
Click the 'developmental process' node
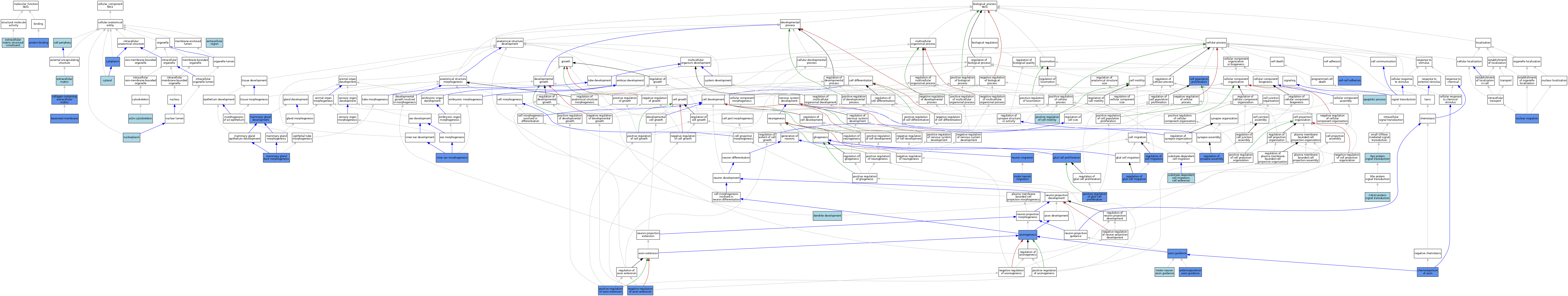click(790, 24)
